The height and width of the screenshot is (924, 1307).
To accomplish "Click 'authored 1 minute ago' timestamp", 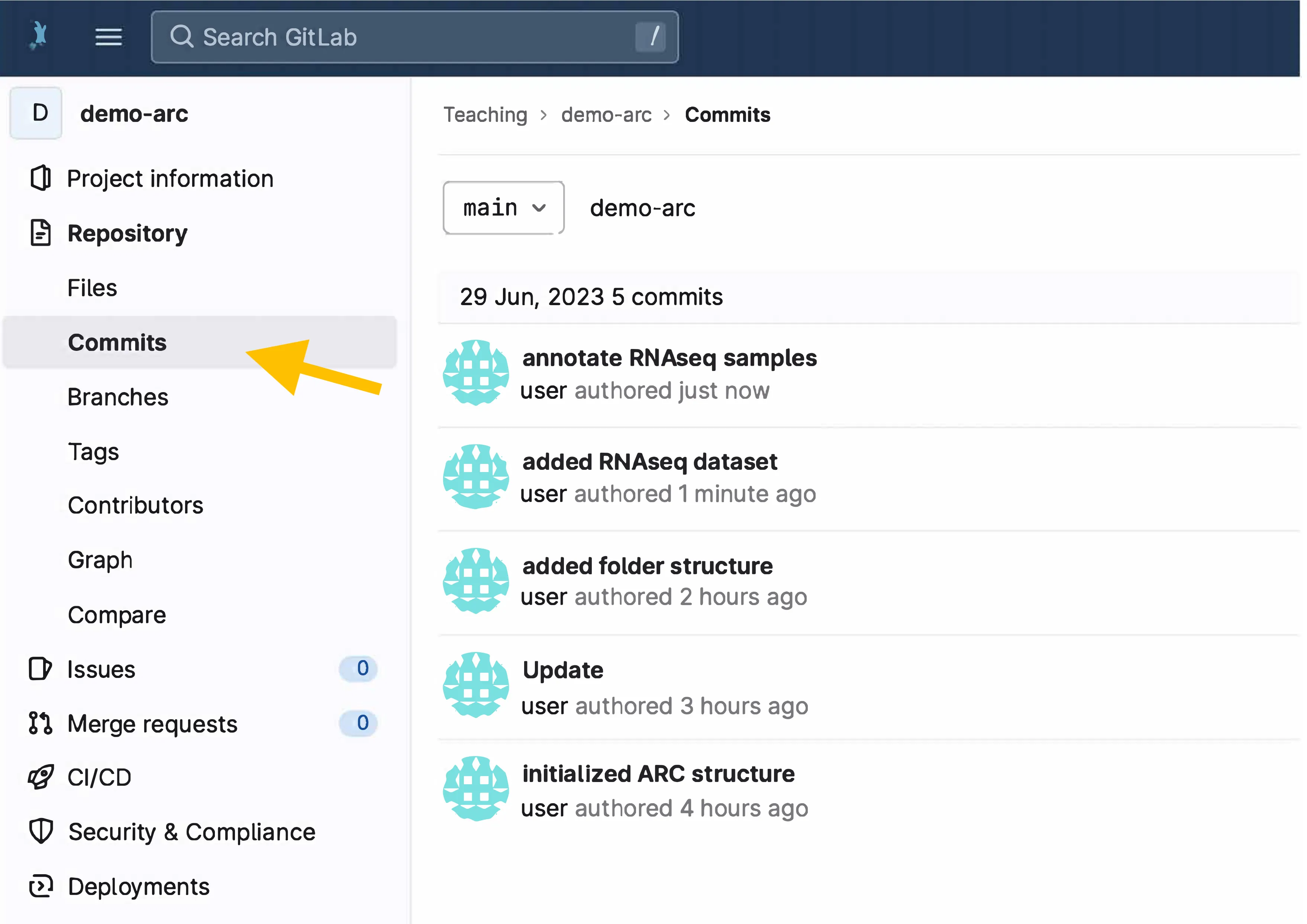I will pos(695,494).
